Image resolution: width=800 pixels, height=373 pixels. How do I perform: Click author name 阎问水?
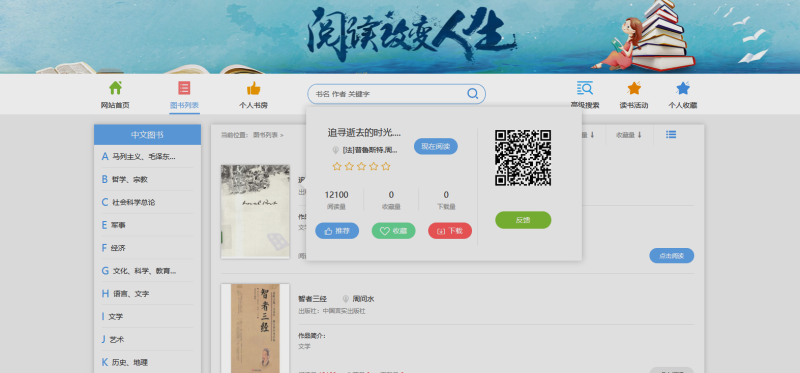[363, 299]
